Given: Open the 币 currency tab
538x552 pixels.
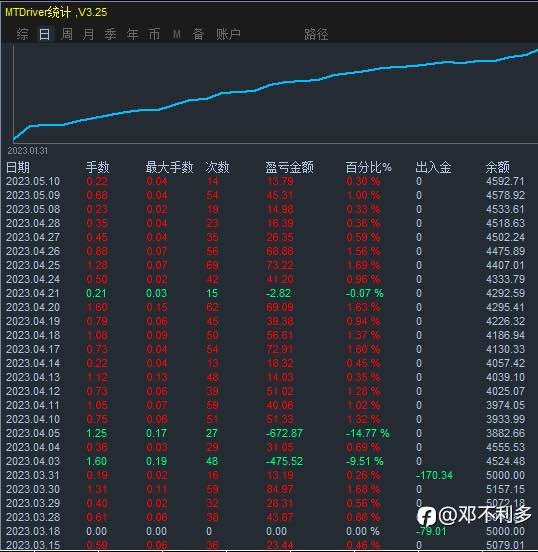Looking at the screenshot, I should click(x=154, y=34).
